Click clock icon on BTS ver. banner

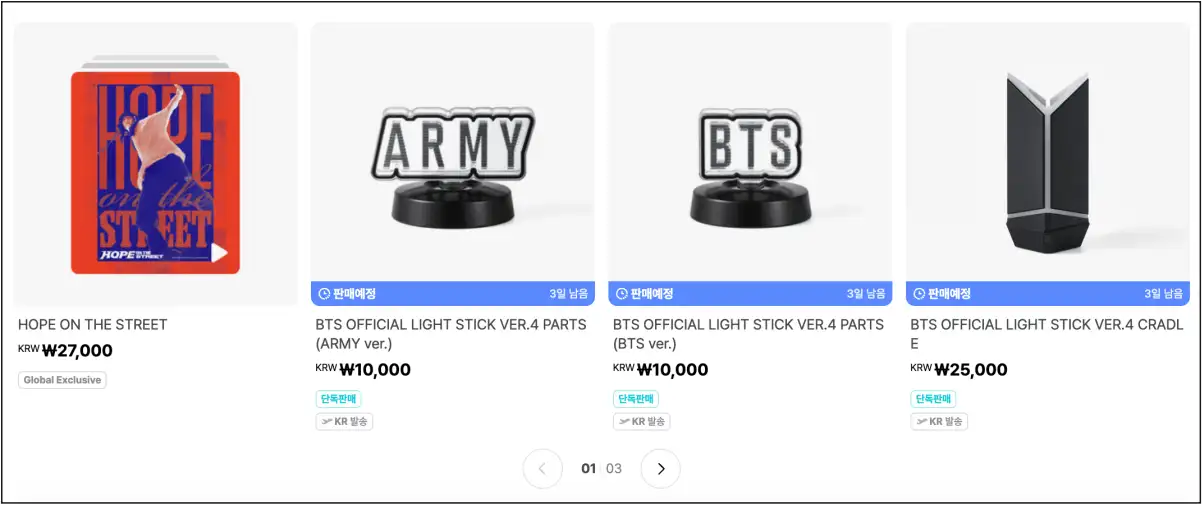coord(621,294)
